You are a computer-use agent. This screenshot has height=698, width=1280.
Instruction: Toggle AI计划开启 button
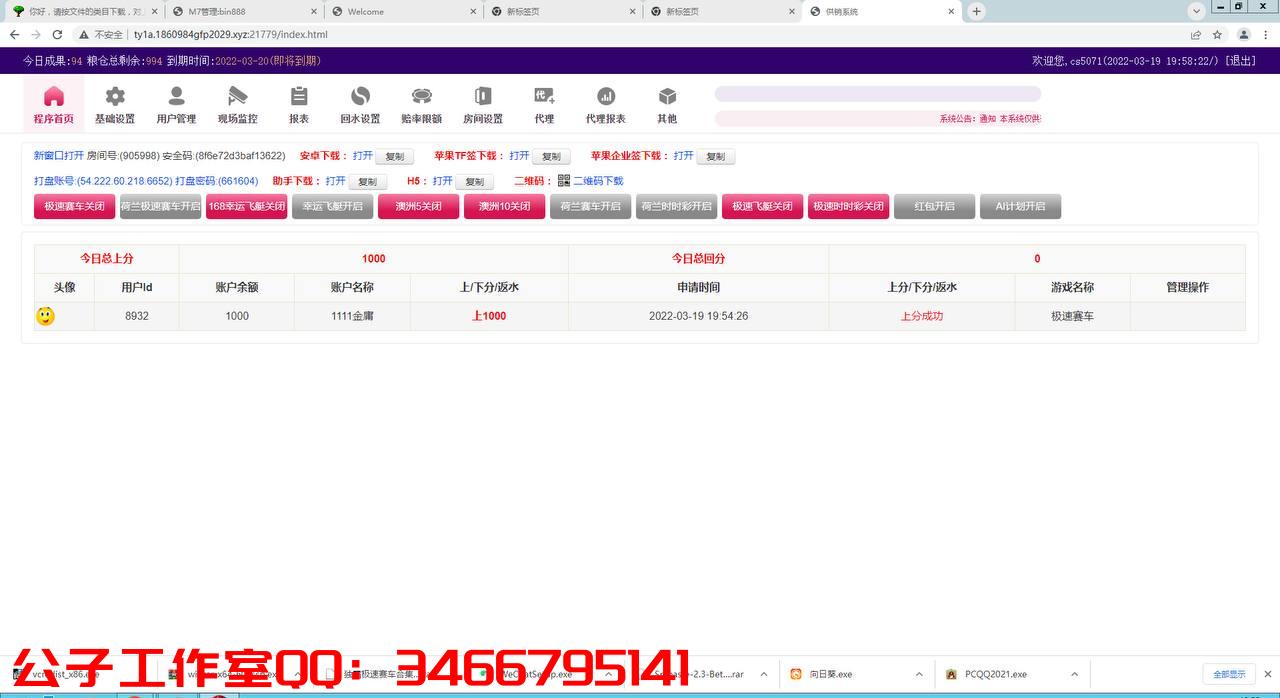point(1020,206)
